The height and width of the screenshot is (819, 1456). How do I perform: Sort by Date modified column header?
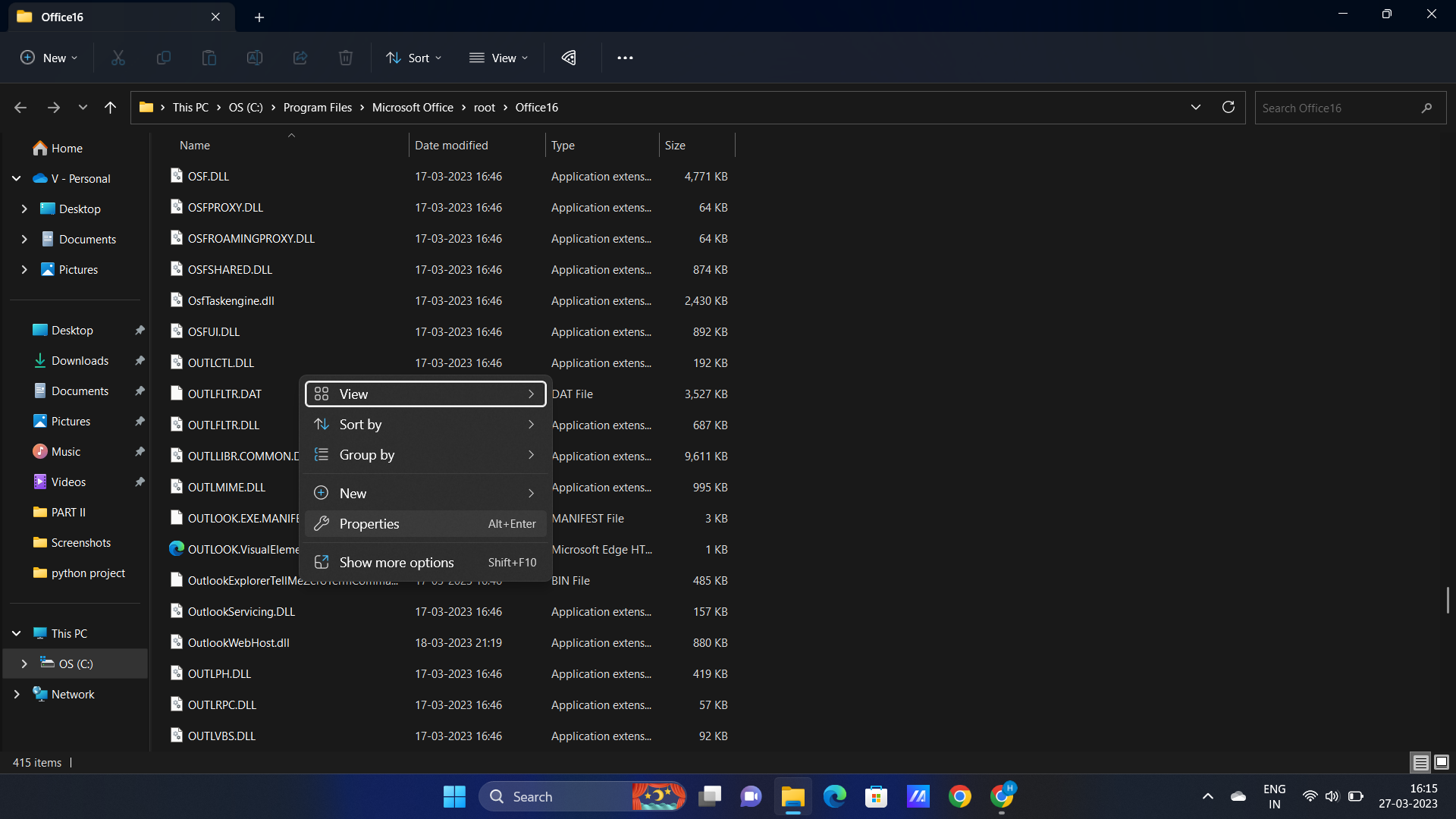point(476,146)
